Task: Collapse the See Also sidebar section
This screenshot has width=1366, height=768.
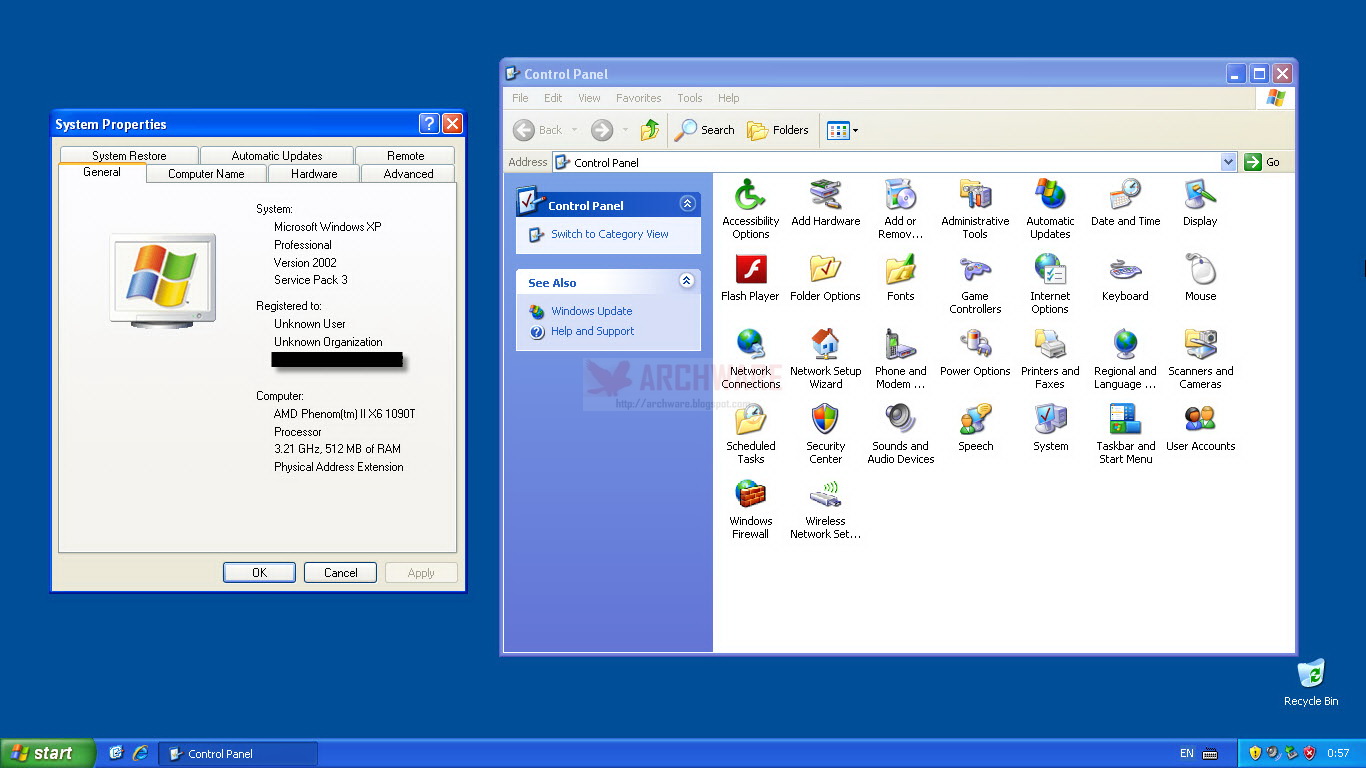Action: [687, 281]
